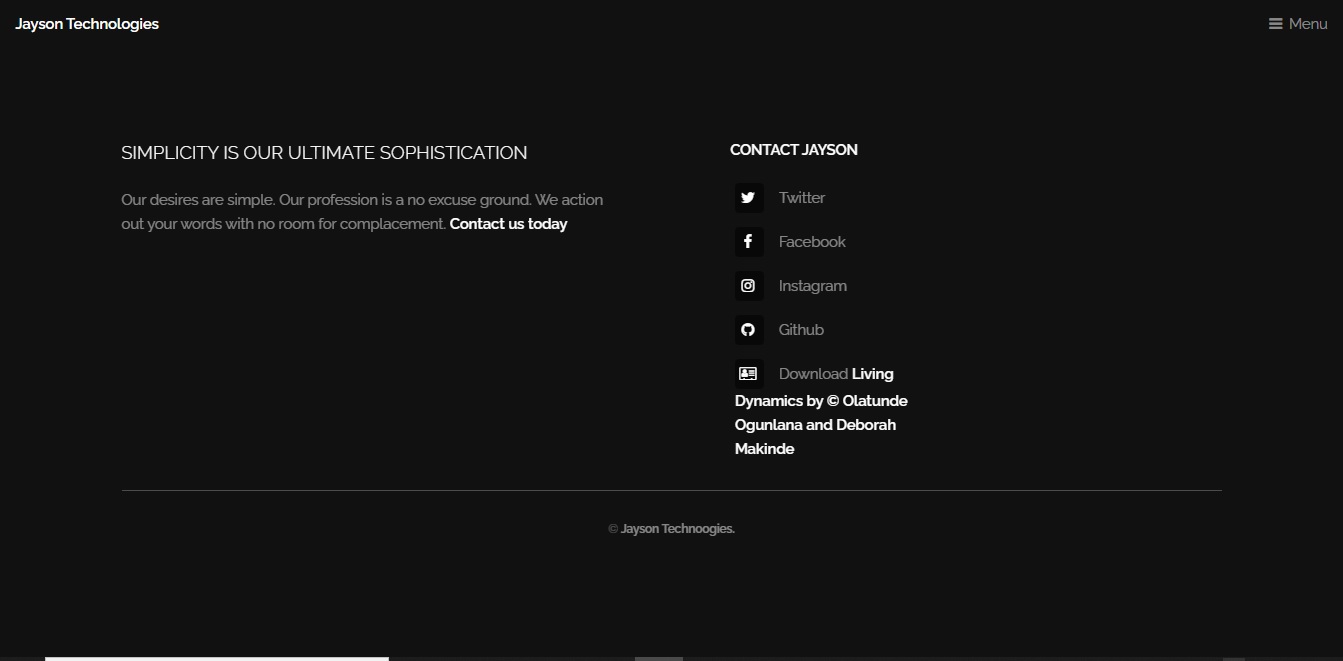This screenshot has height=661, width=1343.
Task: Click the 'CONTACT JAYSON' heading
Action: 793,150
